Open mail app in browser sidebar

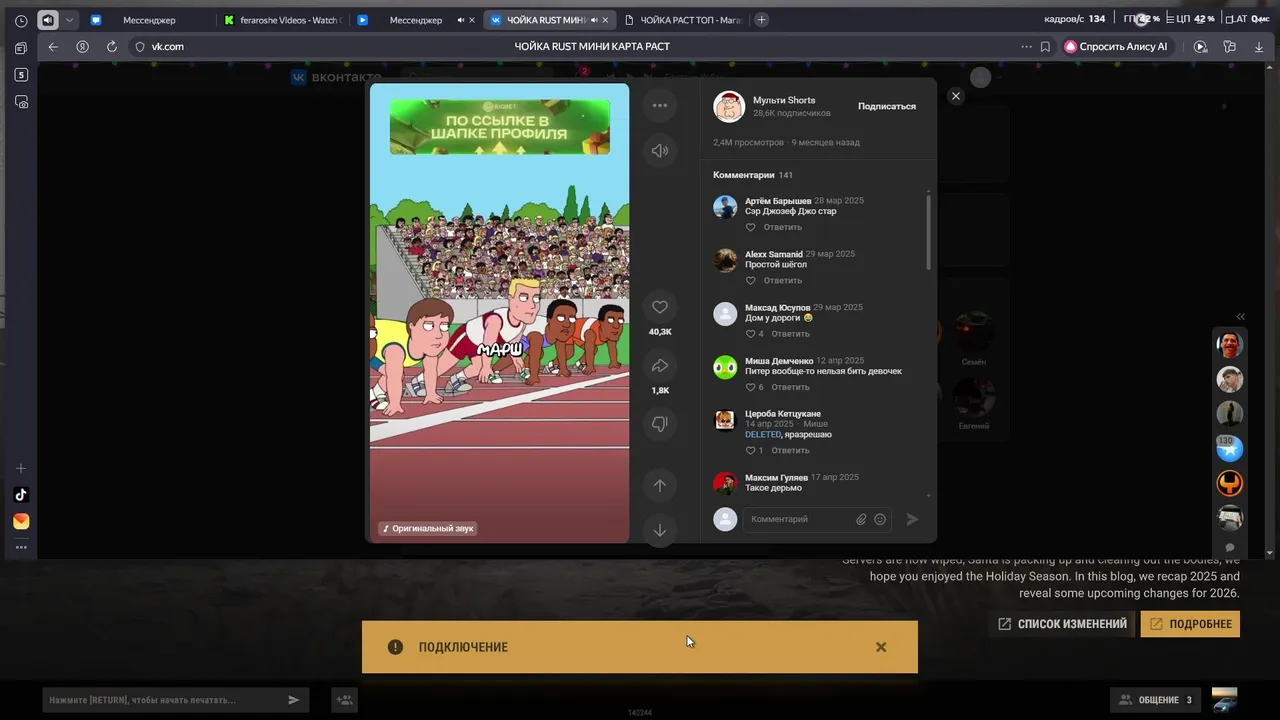pos(21,522)
